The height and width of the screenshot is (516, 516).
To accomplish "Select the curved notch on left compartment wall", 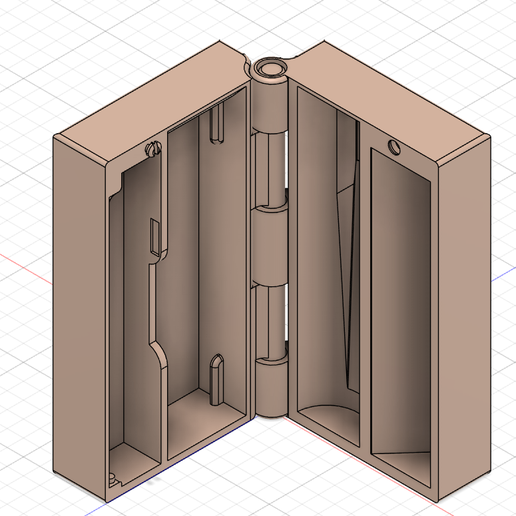I will [159, 354].
